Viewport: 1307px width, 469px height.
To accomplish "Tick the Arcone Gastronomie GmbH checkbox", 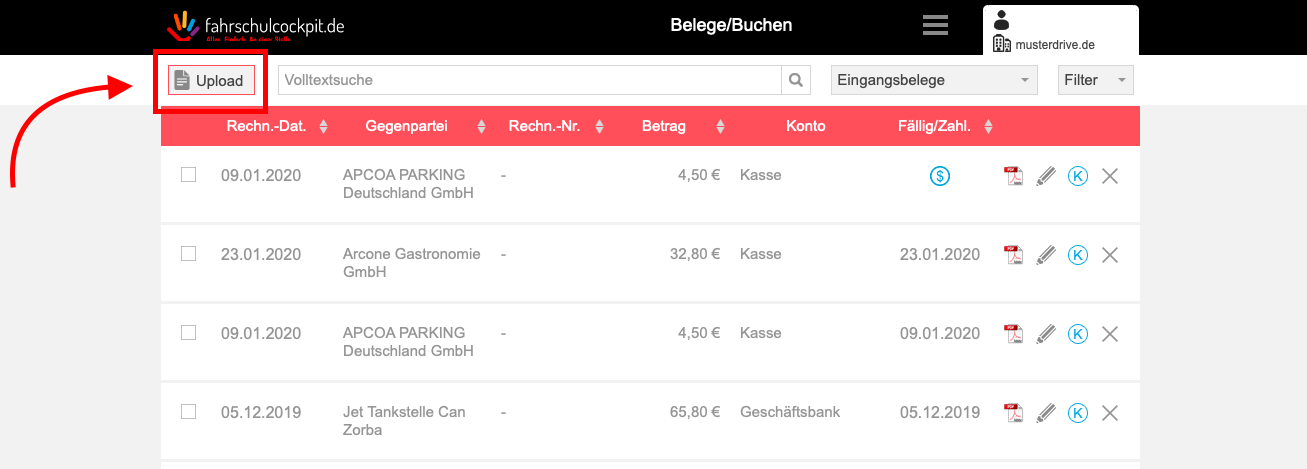I will [188, 254].
